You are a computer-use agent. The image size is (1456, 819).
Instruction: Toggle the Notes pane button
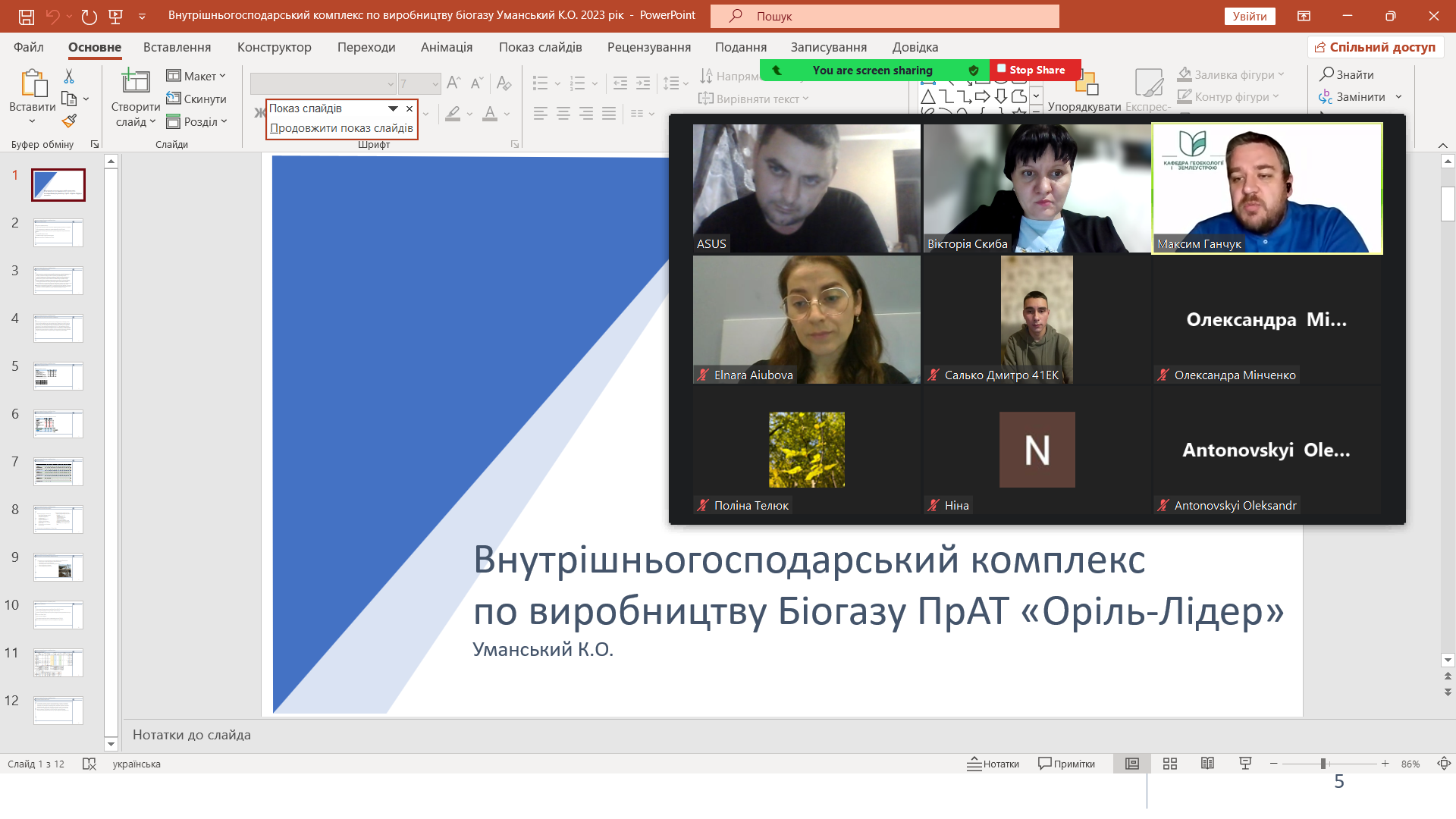pyautogui.click(x=993, y=764)
